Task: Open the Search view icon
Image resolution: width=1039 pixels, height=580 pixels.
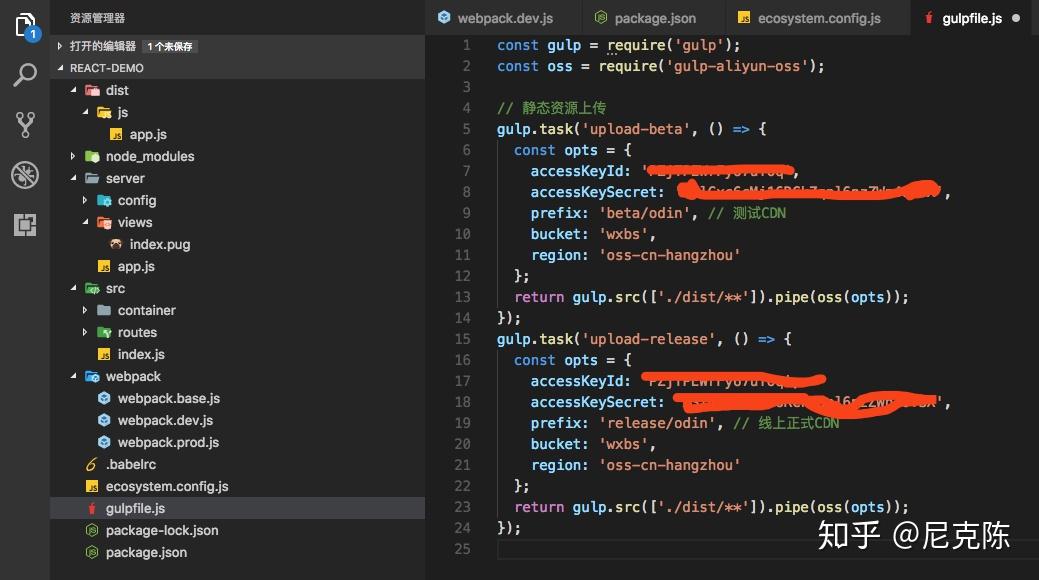Action: coord(25,75)
